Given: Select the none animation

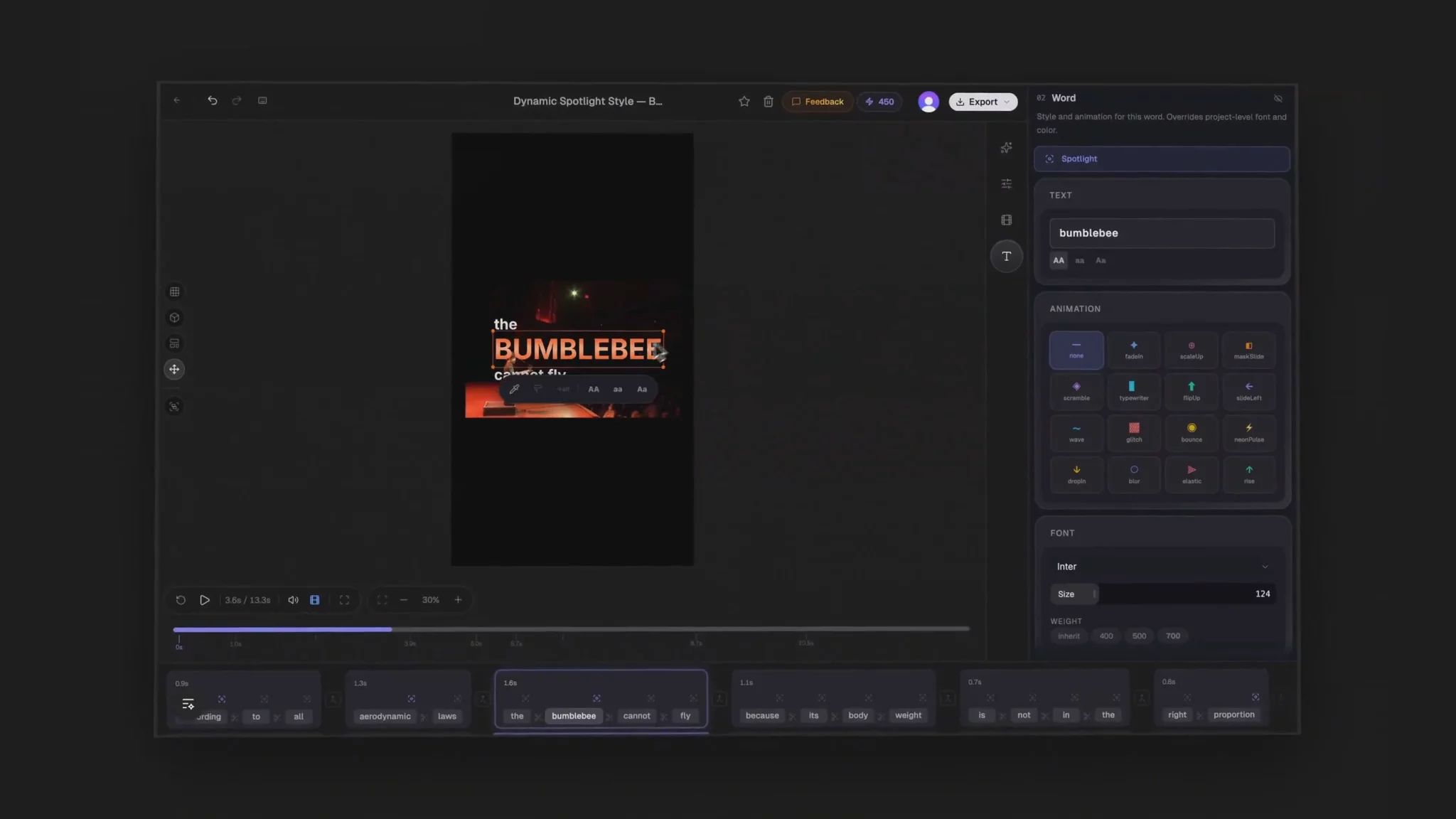Looking at the screenshot, I should [1076, 350].
